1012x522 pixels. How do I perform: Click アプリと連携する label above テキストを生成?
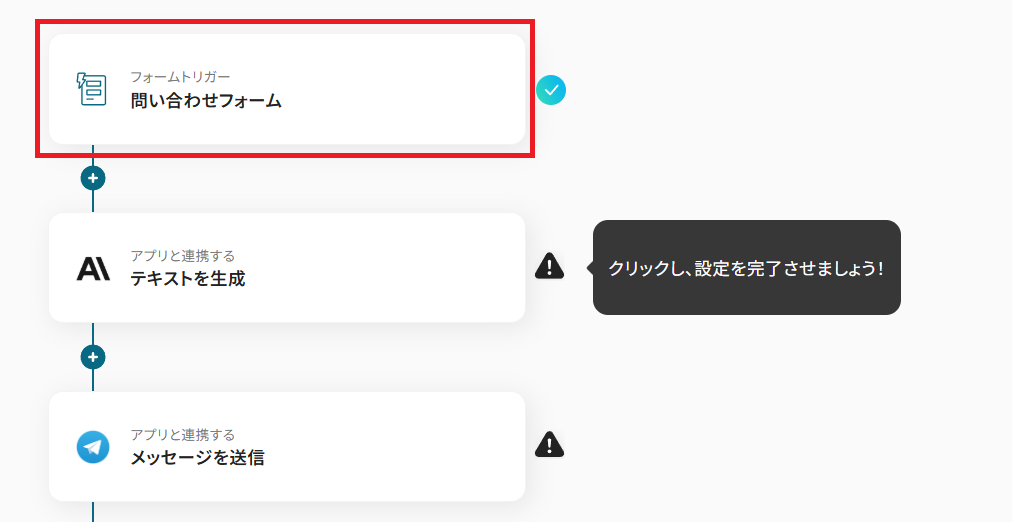tap(183, 256)
